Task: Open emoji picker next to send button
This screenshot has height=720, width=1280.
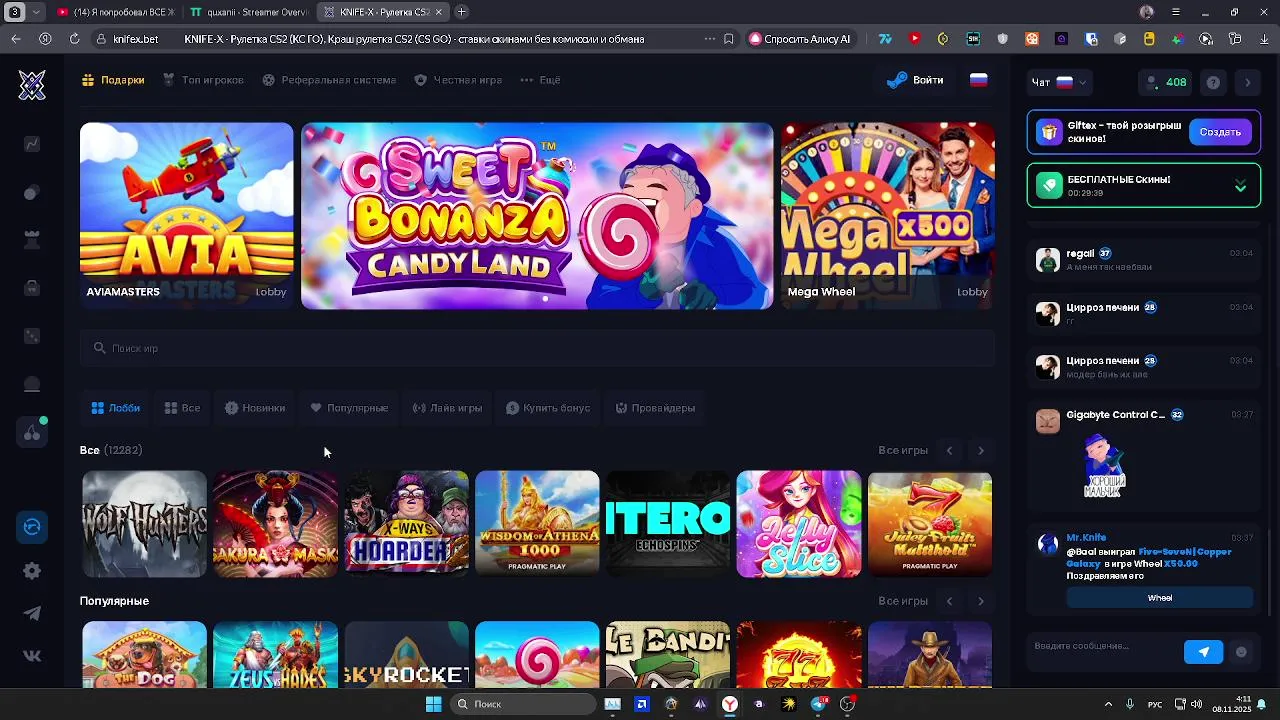Action: click(x=1241, y=652)
